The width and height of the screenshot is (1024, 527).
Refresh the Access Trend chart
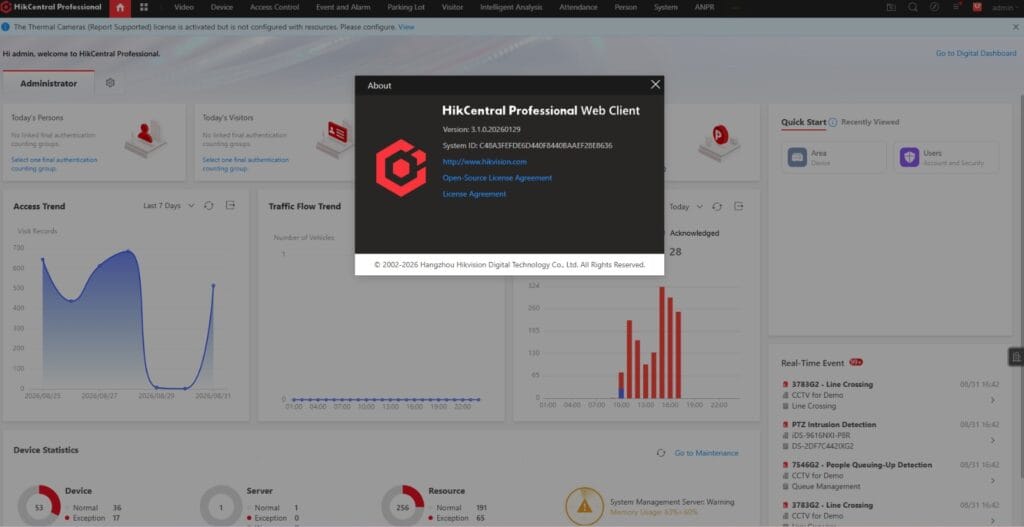209,206
